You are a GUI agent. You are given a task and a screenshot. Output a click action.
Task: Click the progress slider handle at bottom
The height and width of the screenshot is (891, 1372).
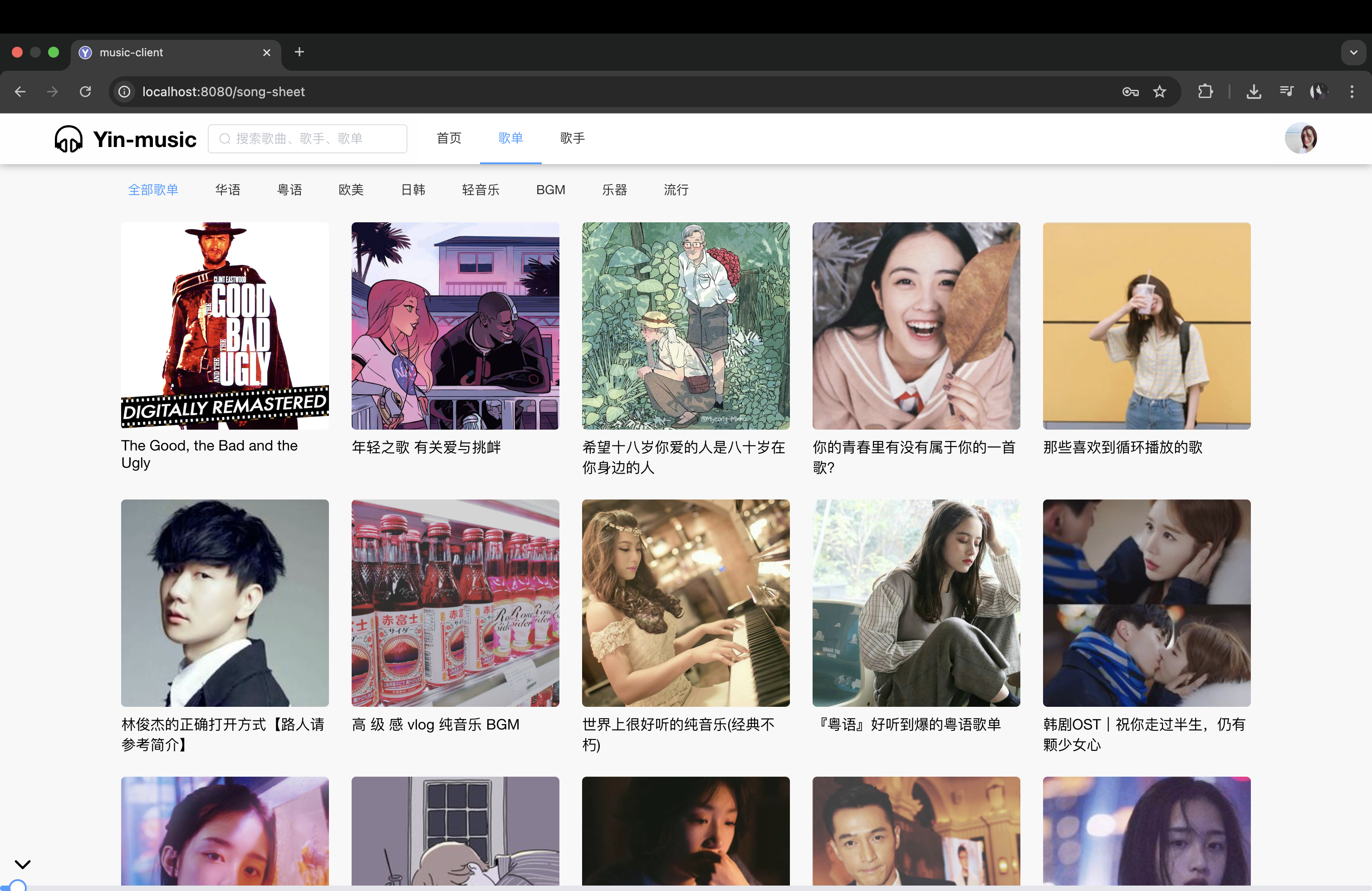click(18, 887)
